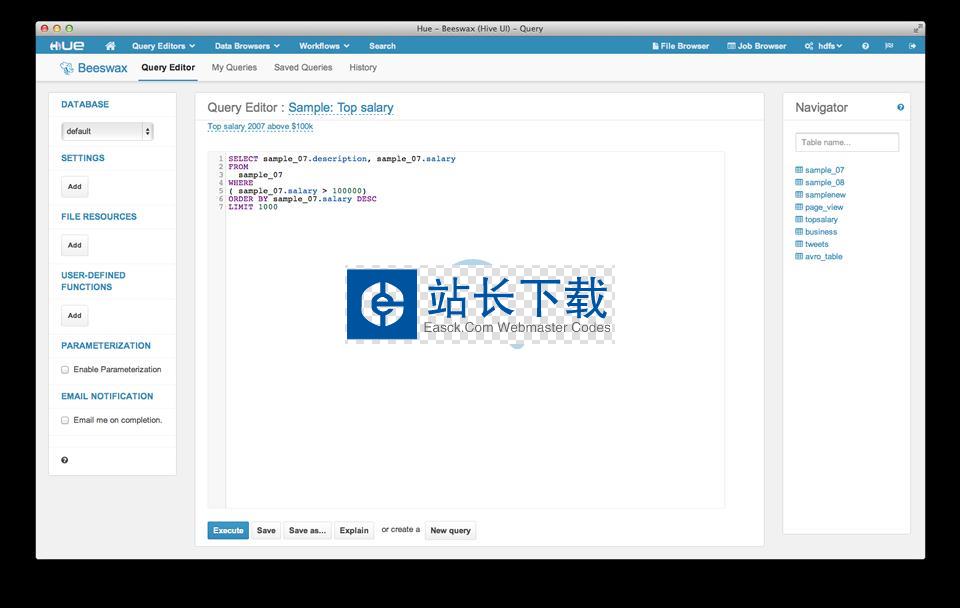Screen dimensions: 960x608
Task: Open File Browser
Action: click(681, 46)
